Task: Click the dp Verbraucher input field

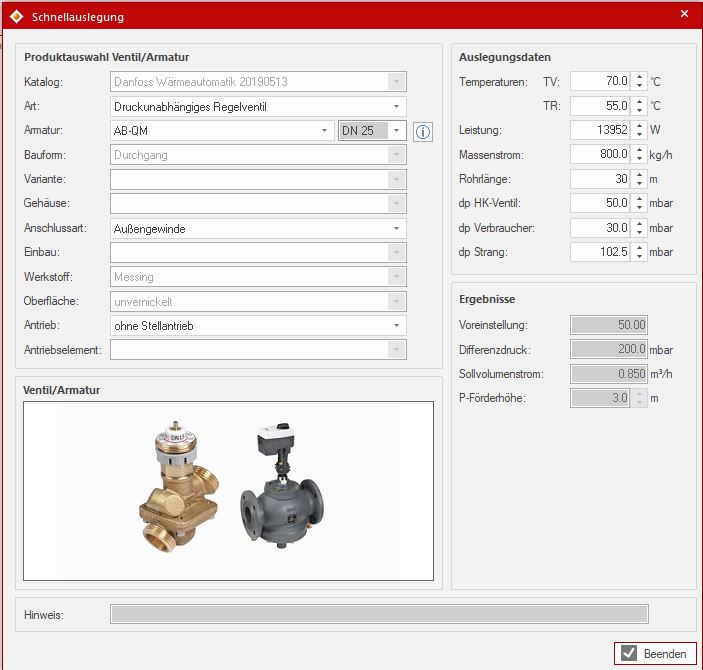Action: pos(601,227)
